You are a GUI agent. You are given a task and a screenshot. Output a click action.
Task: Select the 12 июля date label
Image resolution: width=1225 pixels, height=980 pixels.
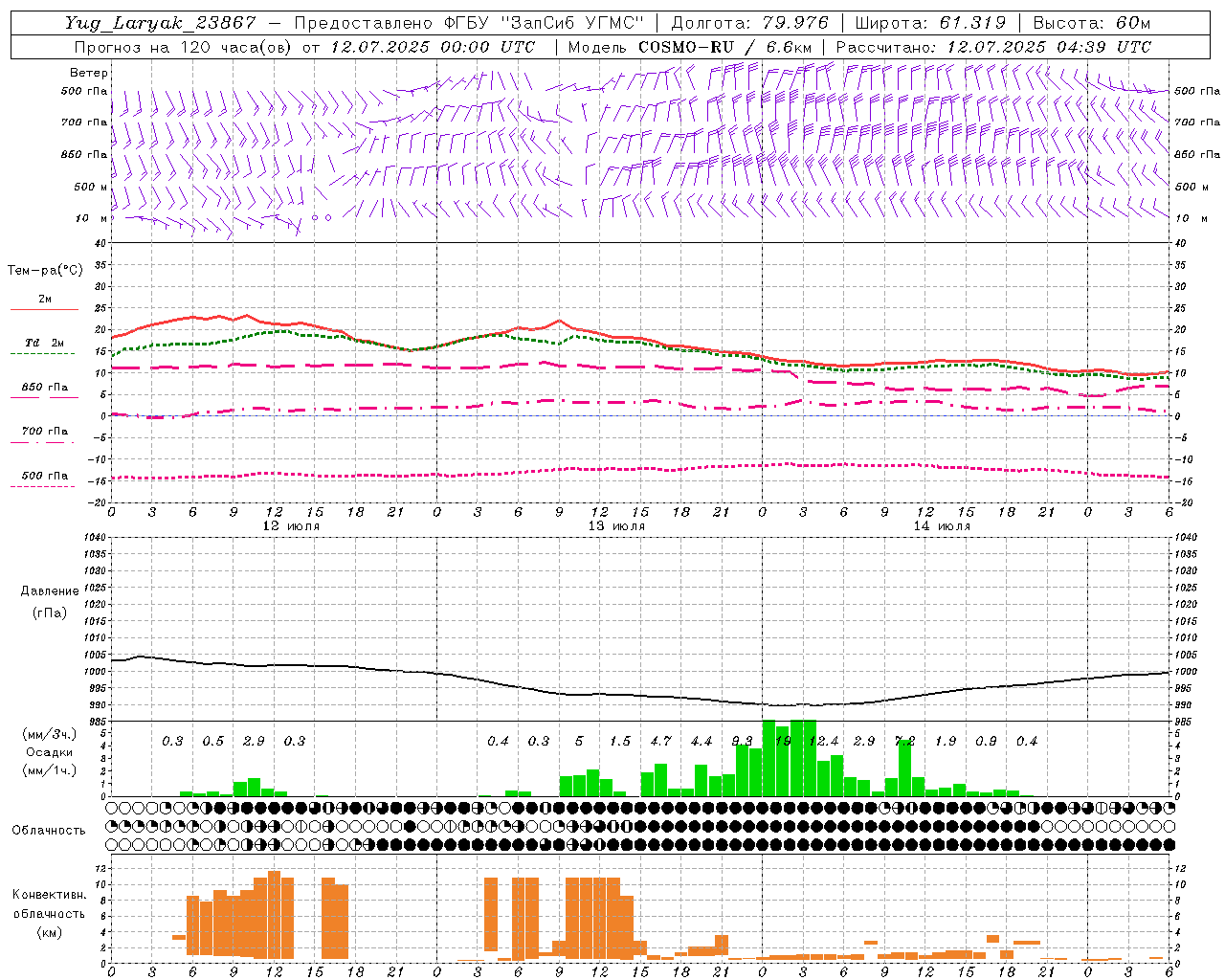coord(292,526)
